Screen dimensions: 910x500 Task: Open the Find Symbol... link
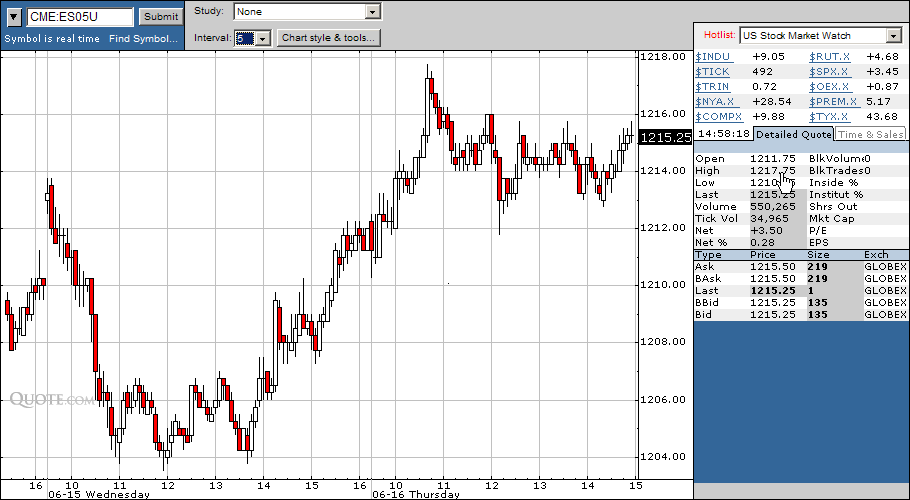(x=143, y=39)
